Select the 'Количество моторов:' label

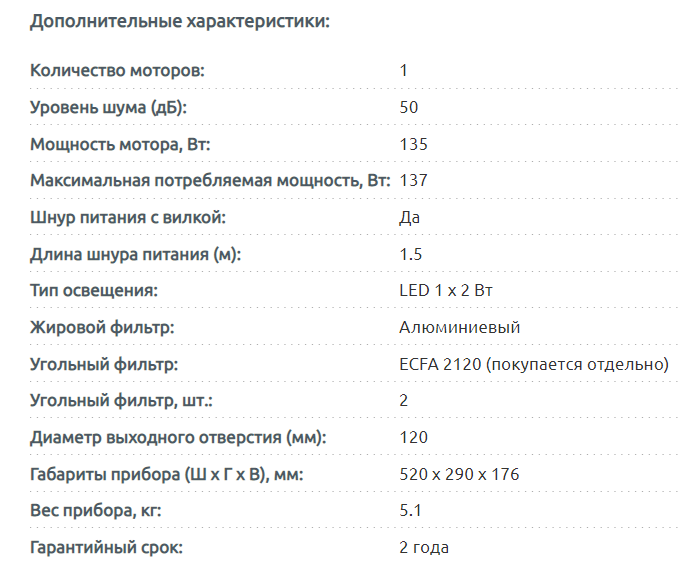pos(117,71)
